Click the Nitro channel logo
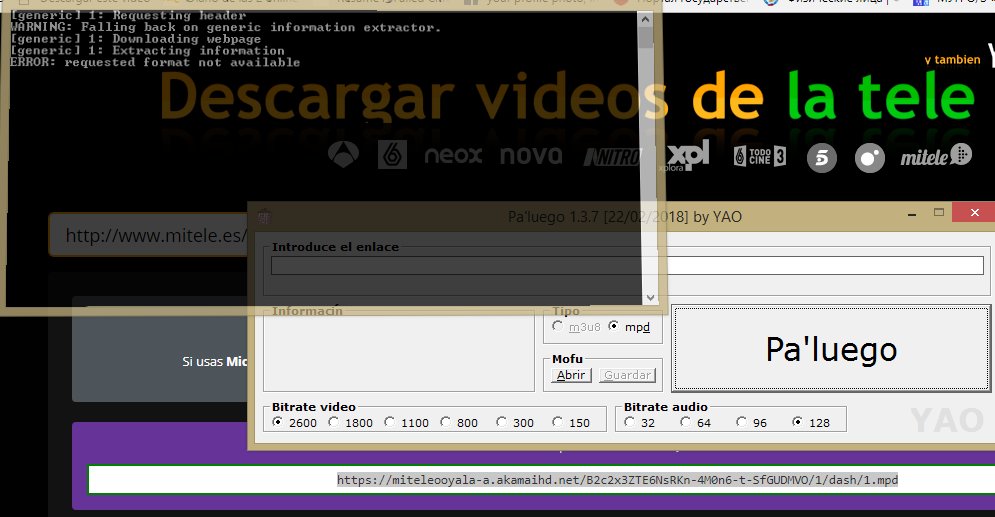 (x=613, y=157)
